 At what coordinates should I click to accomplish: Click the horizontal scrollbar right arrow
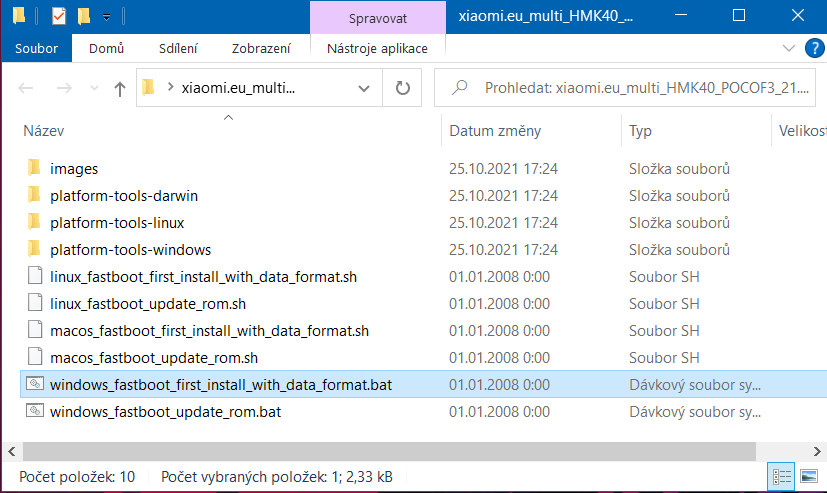[x=817, y=451]
